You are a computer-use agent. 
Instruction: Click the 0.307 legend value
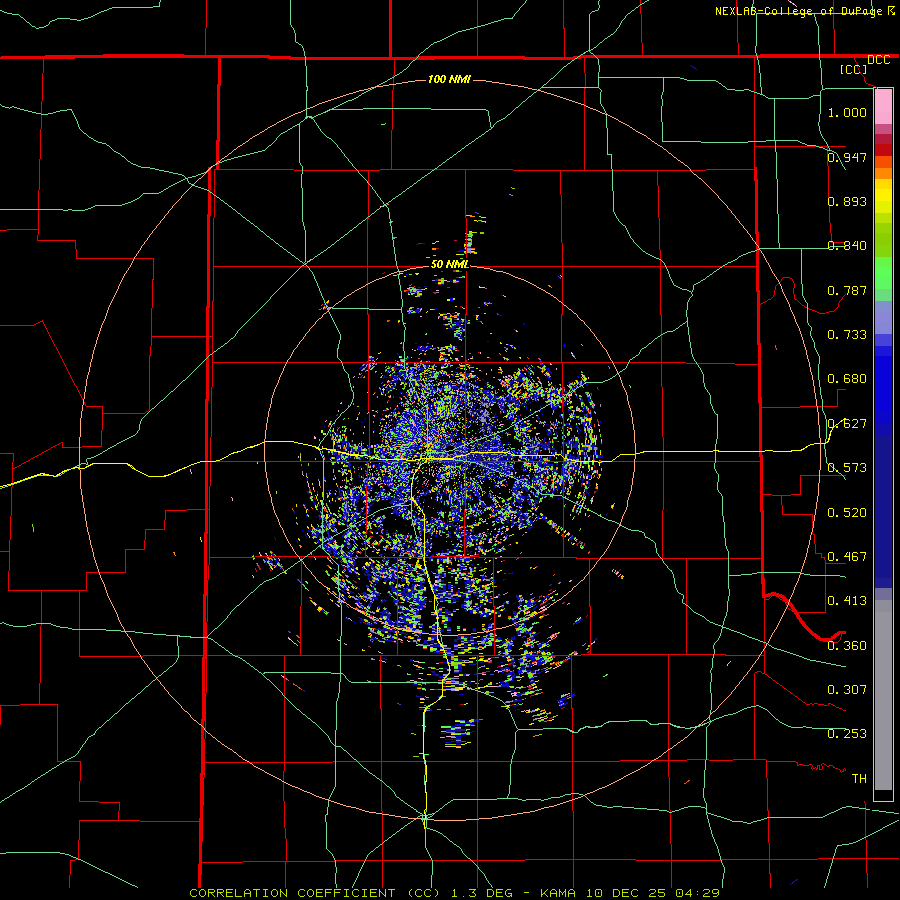(x=847, y=689)
